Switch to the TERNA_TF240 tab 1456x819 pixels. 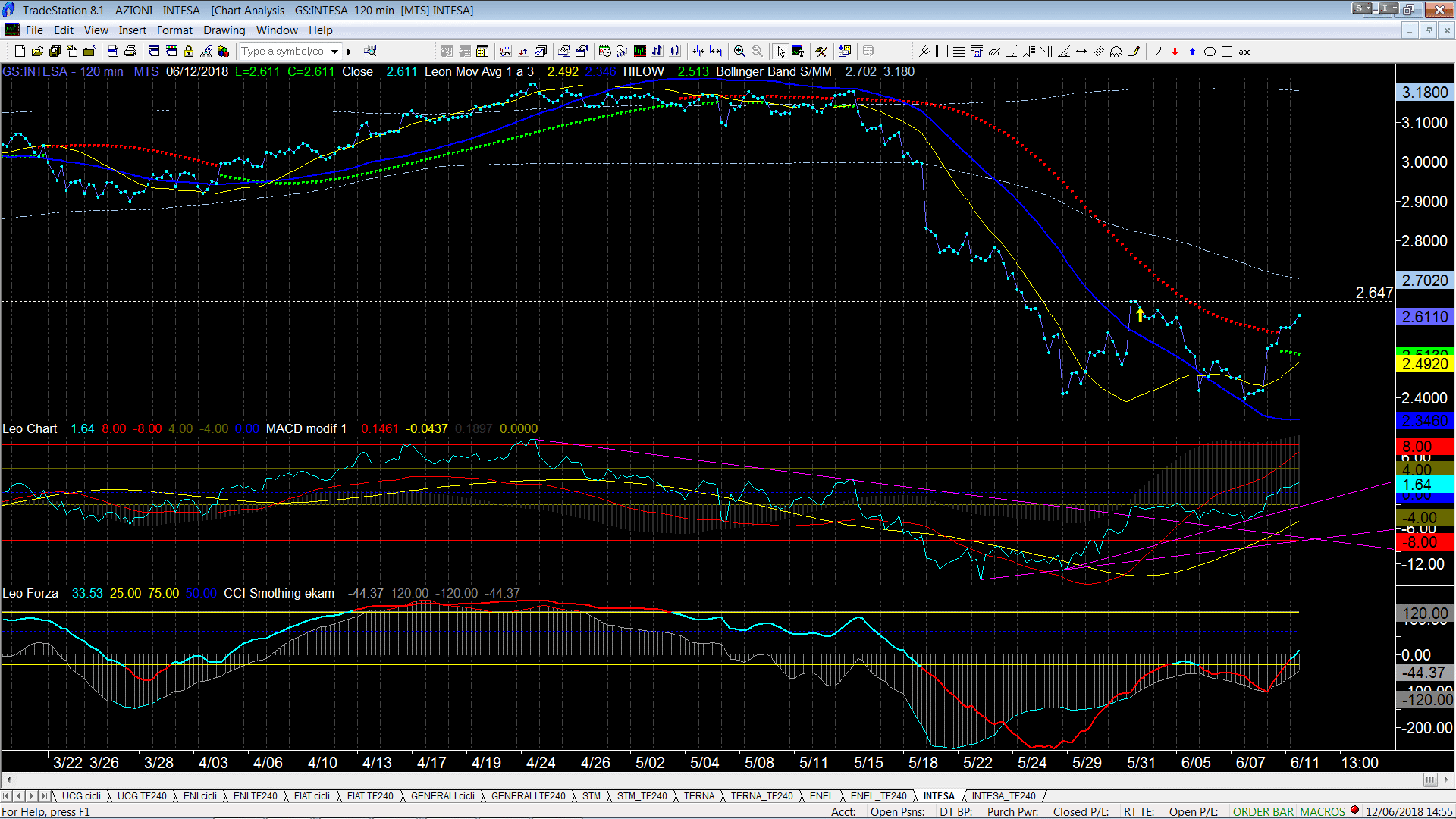pos(761,796)
